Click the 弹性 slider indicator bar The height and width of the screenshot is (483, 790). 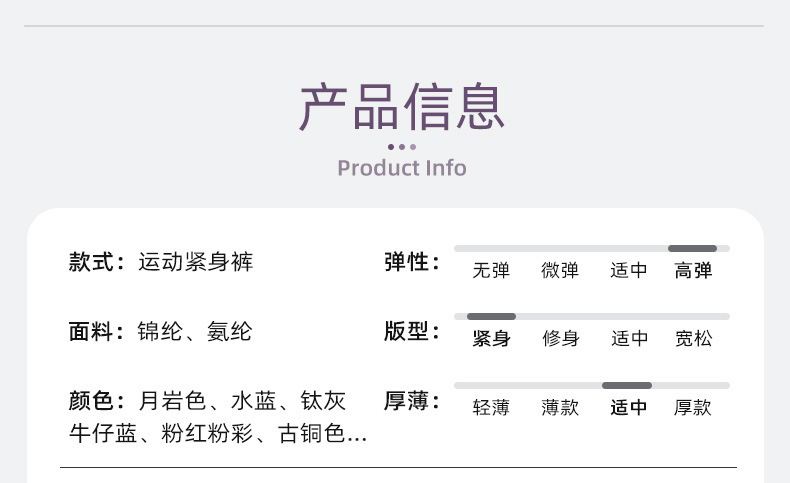692,248
